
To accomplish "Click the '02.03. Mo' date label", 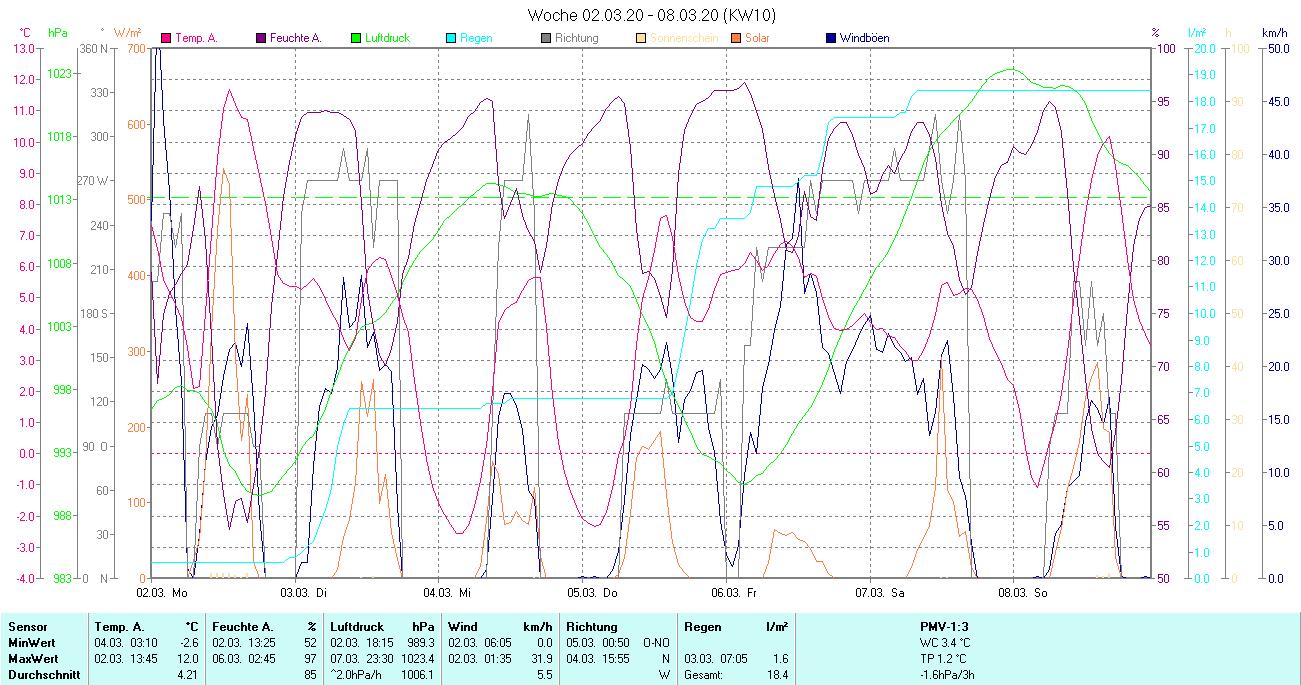I will (x=162, y=593).
